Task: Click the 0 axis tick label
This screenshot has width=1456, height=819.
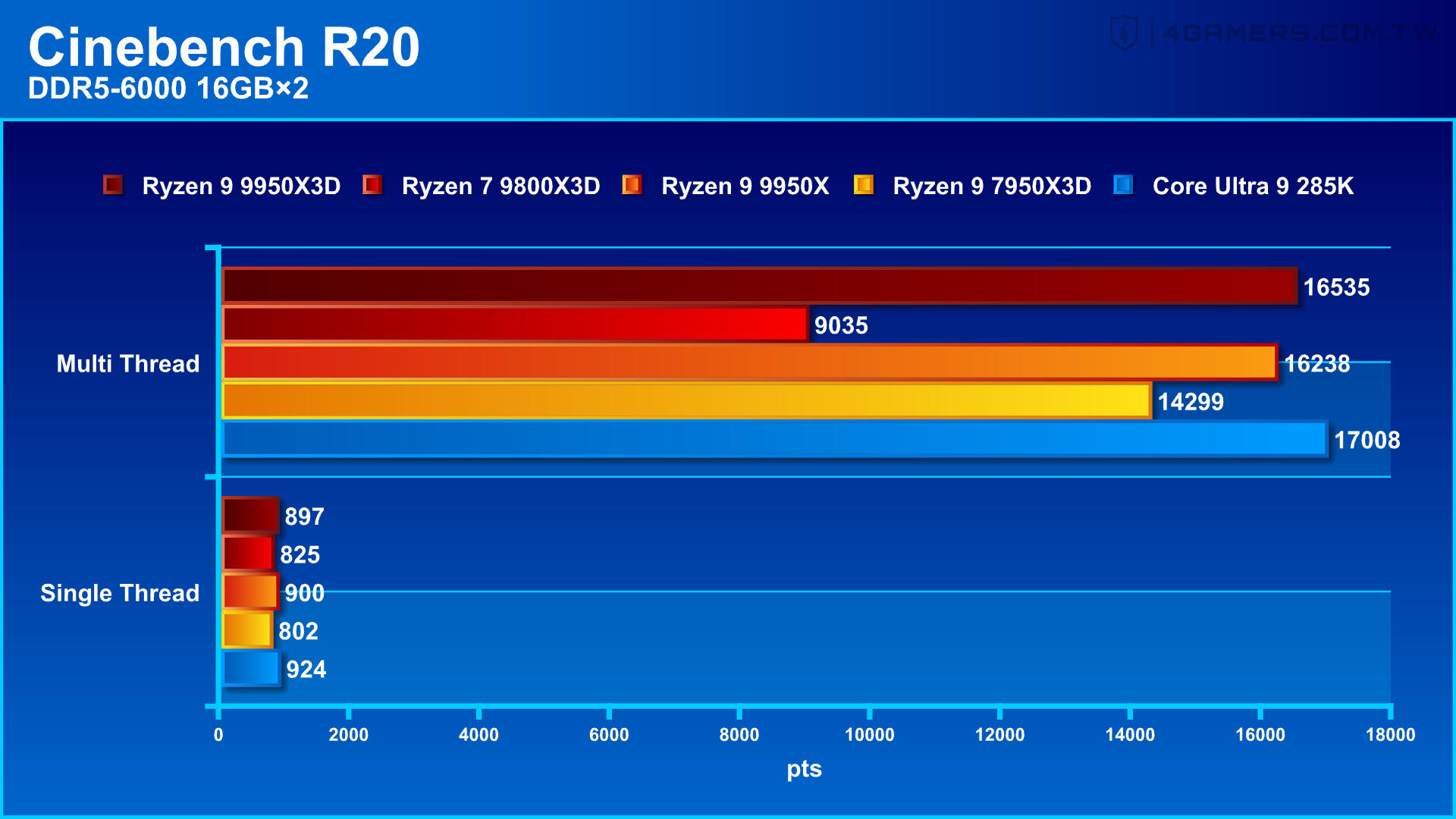Action: tap(218, 734)
